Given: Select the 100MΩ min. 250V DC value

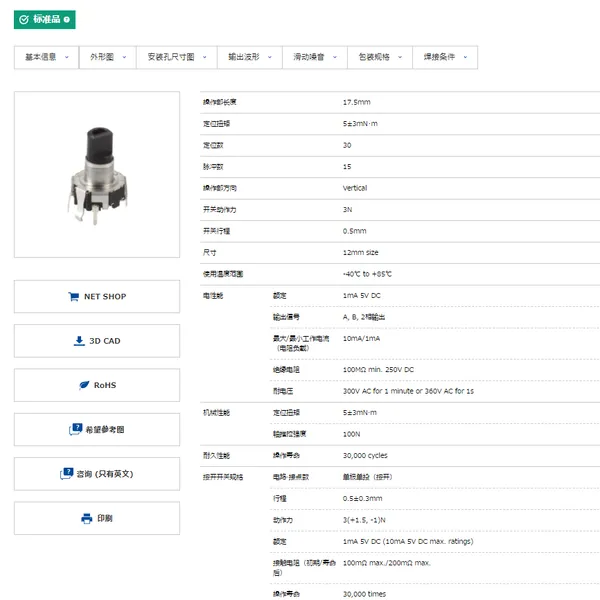Looking at the screenshot, I should [378, 370].
